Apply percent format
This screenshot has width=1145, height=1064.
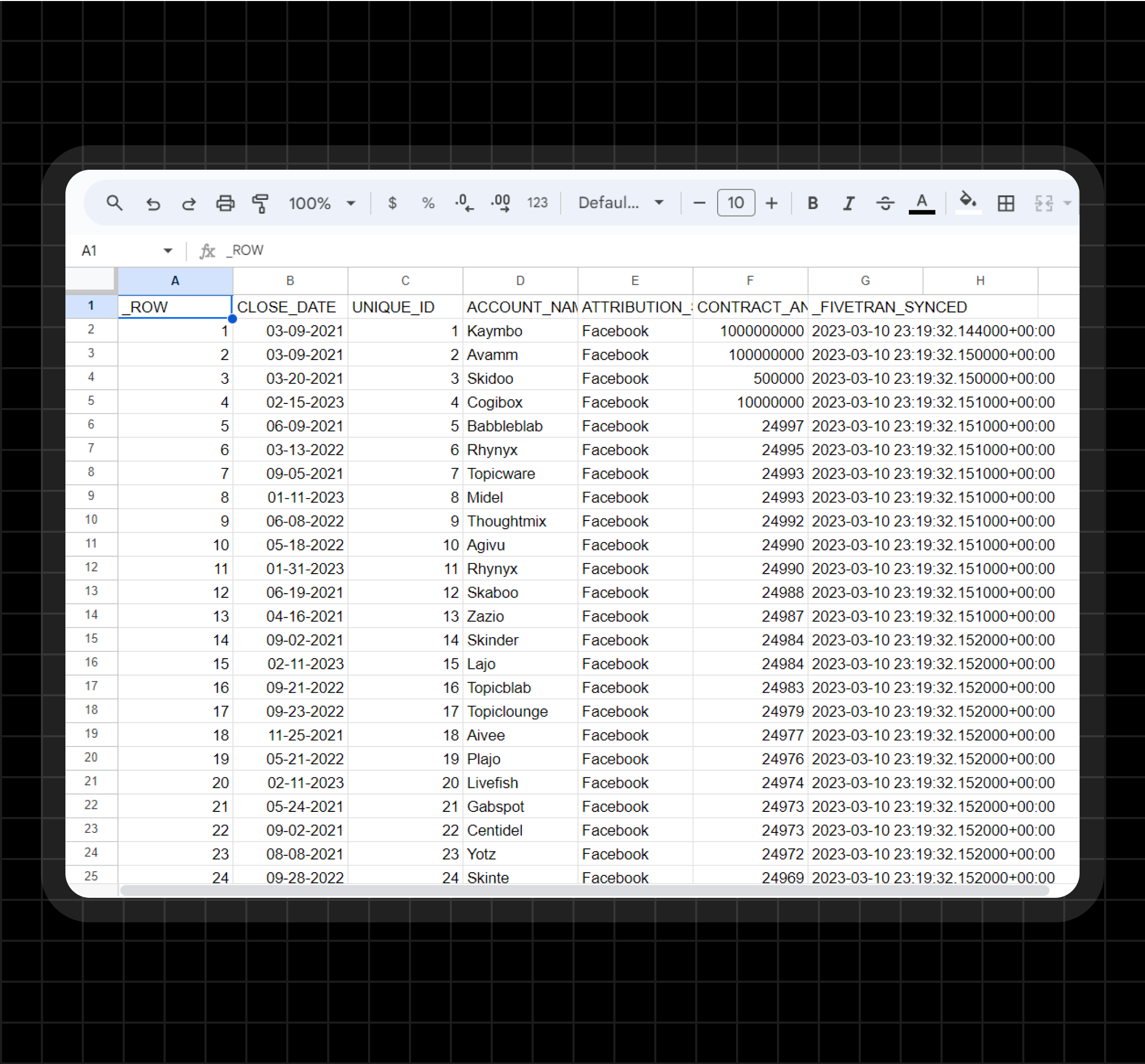coord(428,202)
